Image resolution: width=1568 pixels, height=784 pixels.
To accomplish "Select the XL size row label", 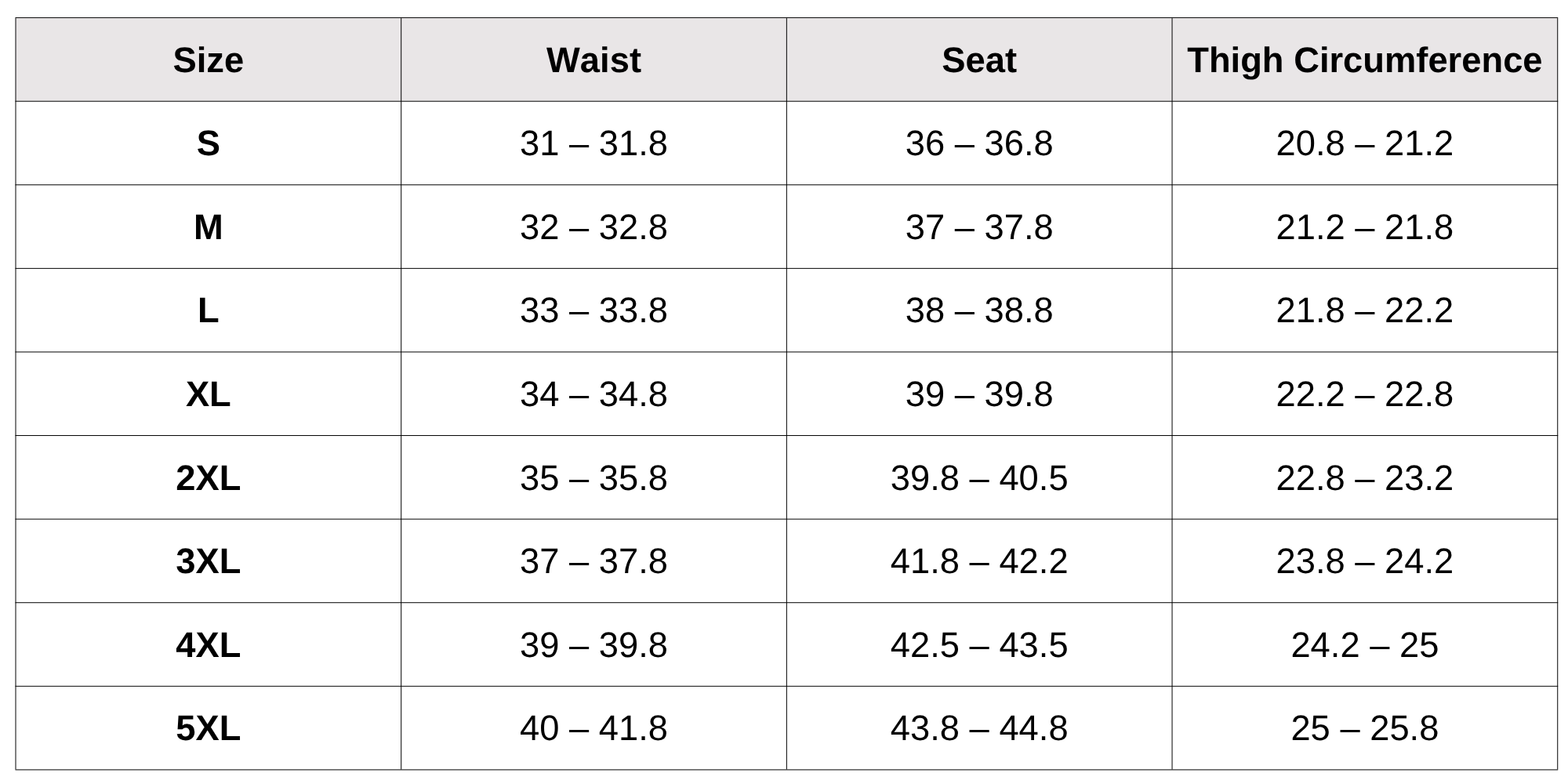I will [208, 394].
